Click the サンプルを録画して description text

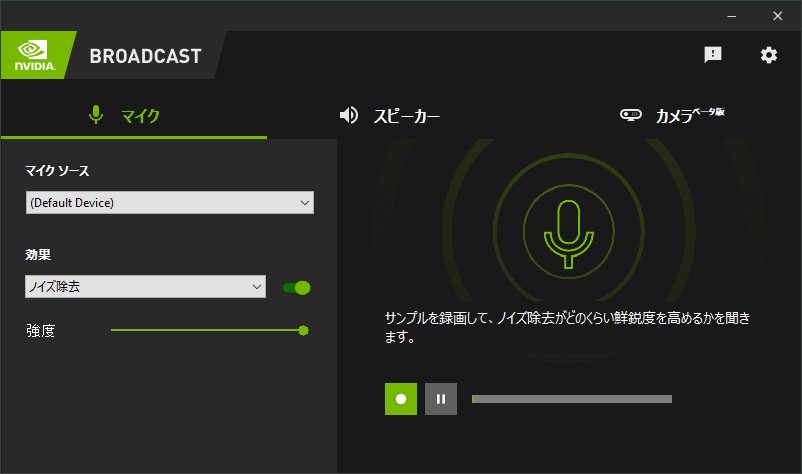(567, 327)
